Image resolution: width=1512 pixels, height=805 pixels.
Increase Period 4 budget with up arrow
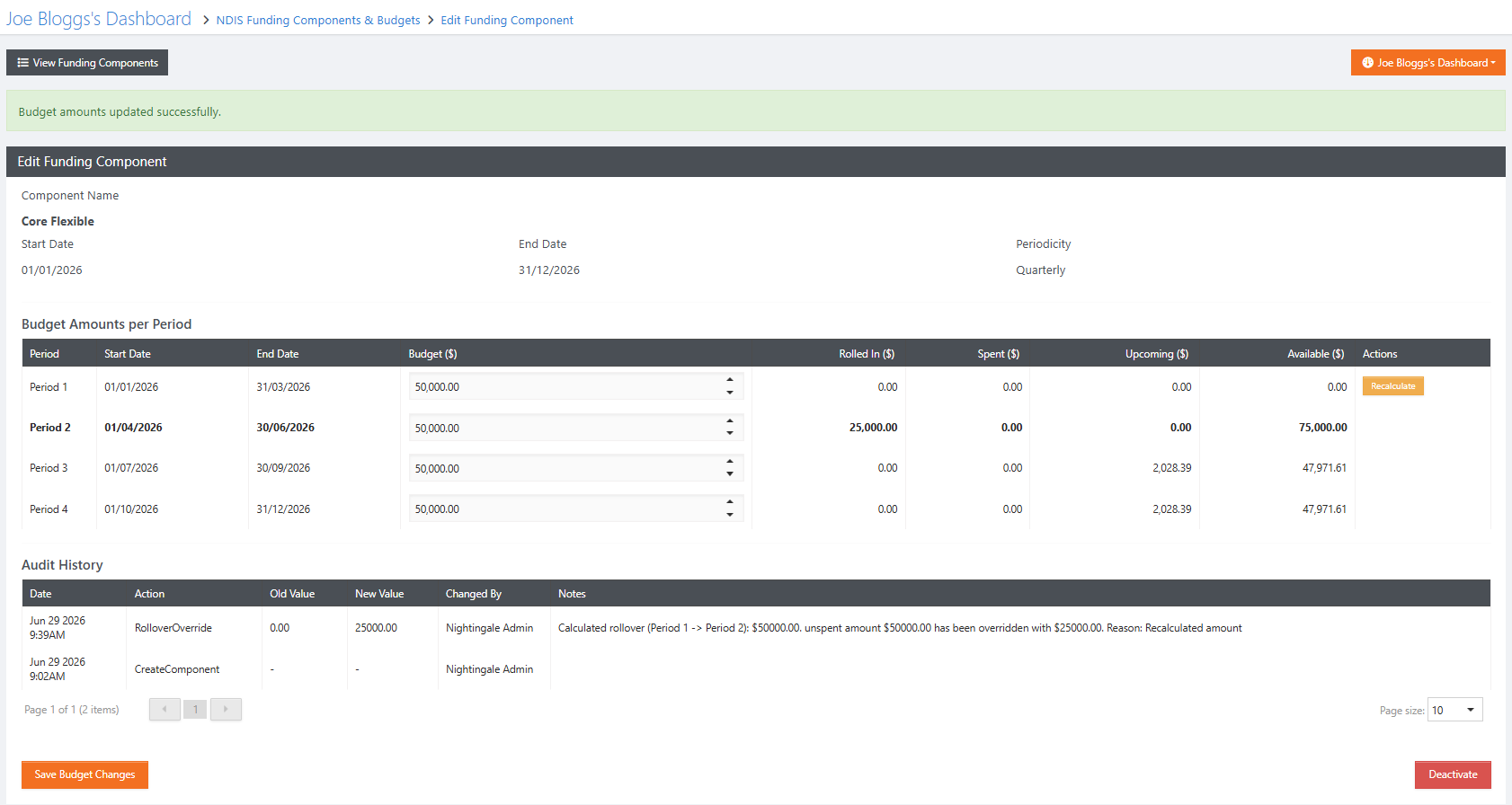(x=730, y=502)
